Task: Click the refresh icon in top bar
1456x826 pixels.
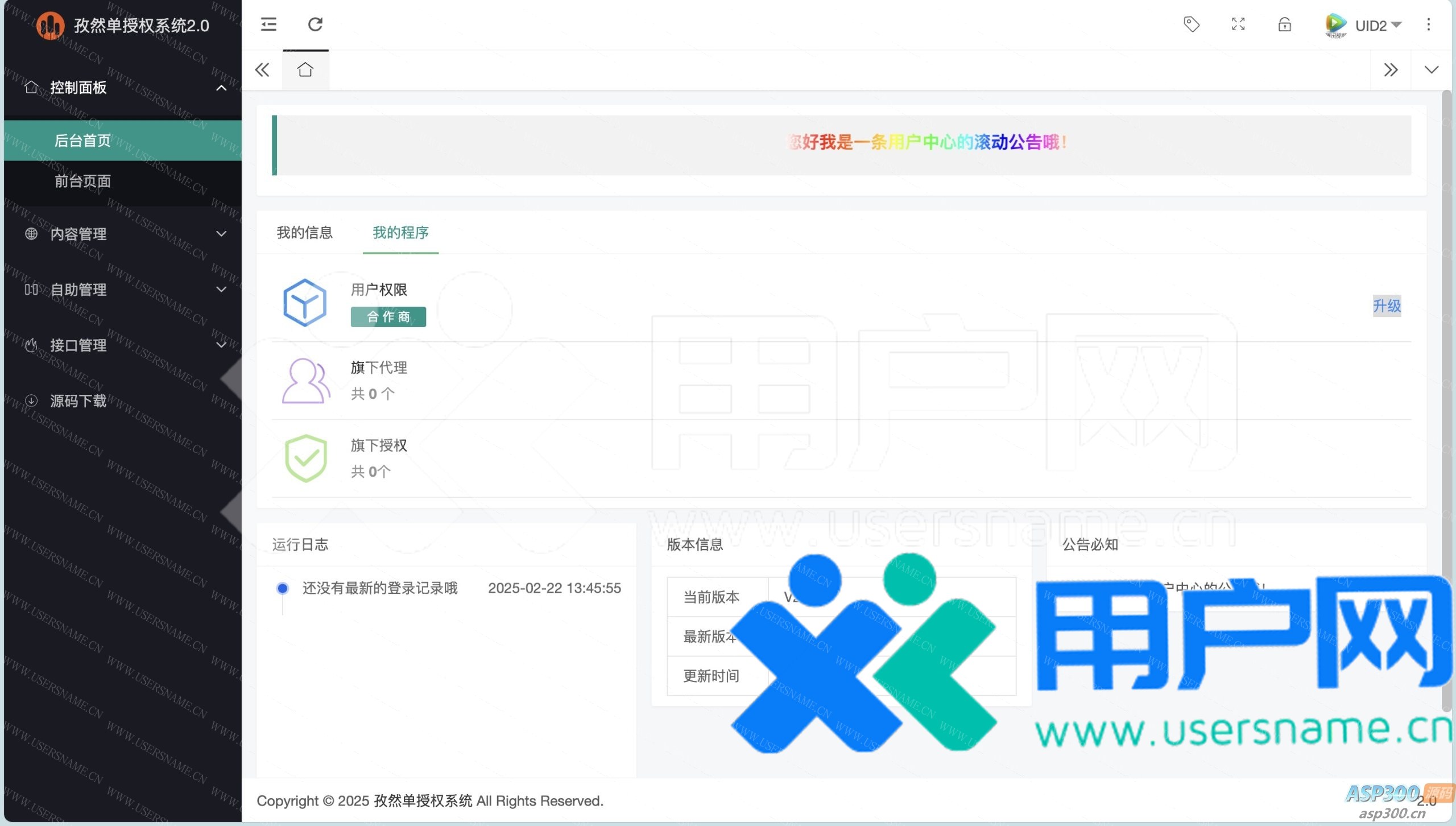Action: 315,24
